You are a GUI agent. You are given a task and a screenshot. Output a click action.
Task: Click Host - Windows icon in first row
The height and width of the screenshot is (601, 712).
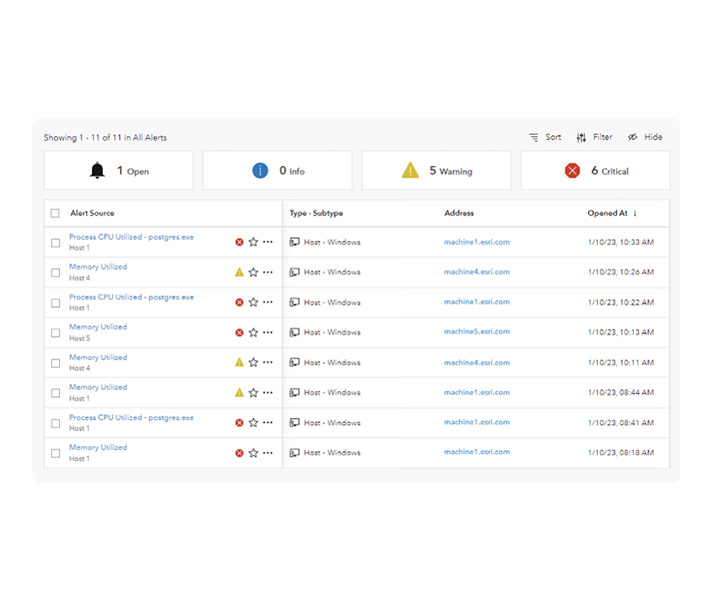pyautogui.click(x=295, y=242)
